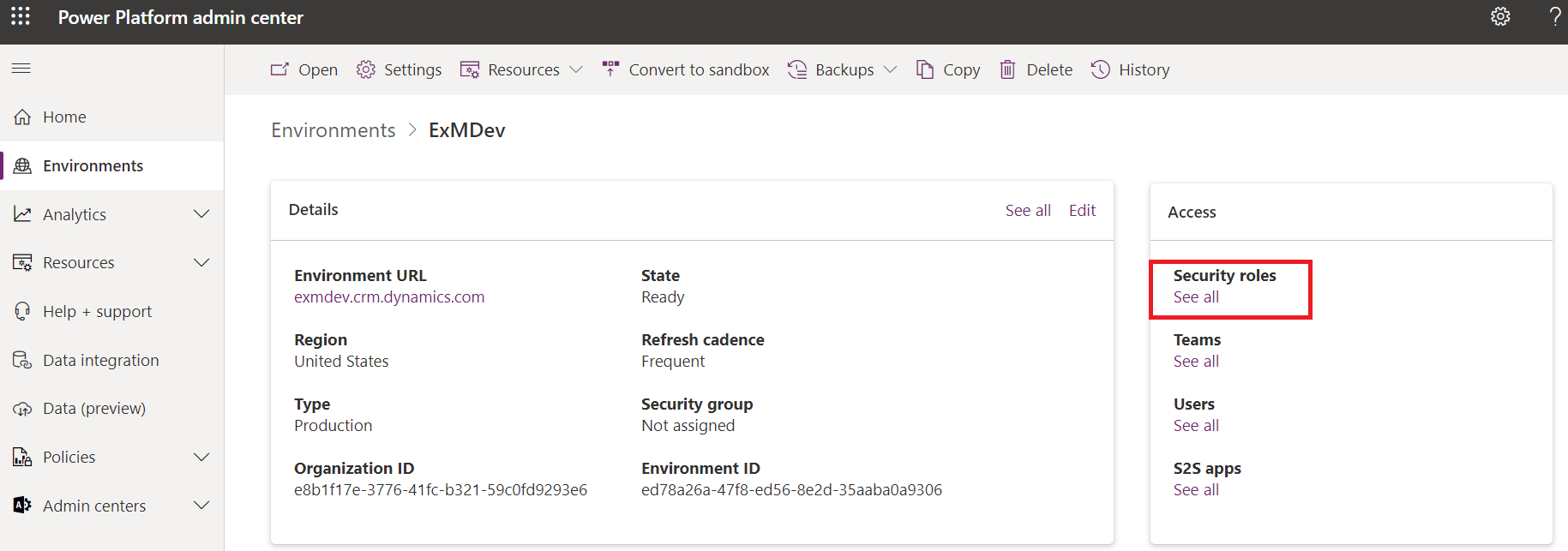
Task: Select Help + support navigation item
Action: click(112, 311)
